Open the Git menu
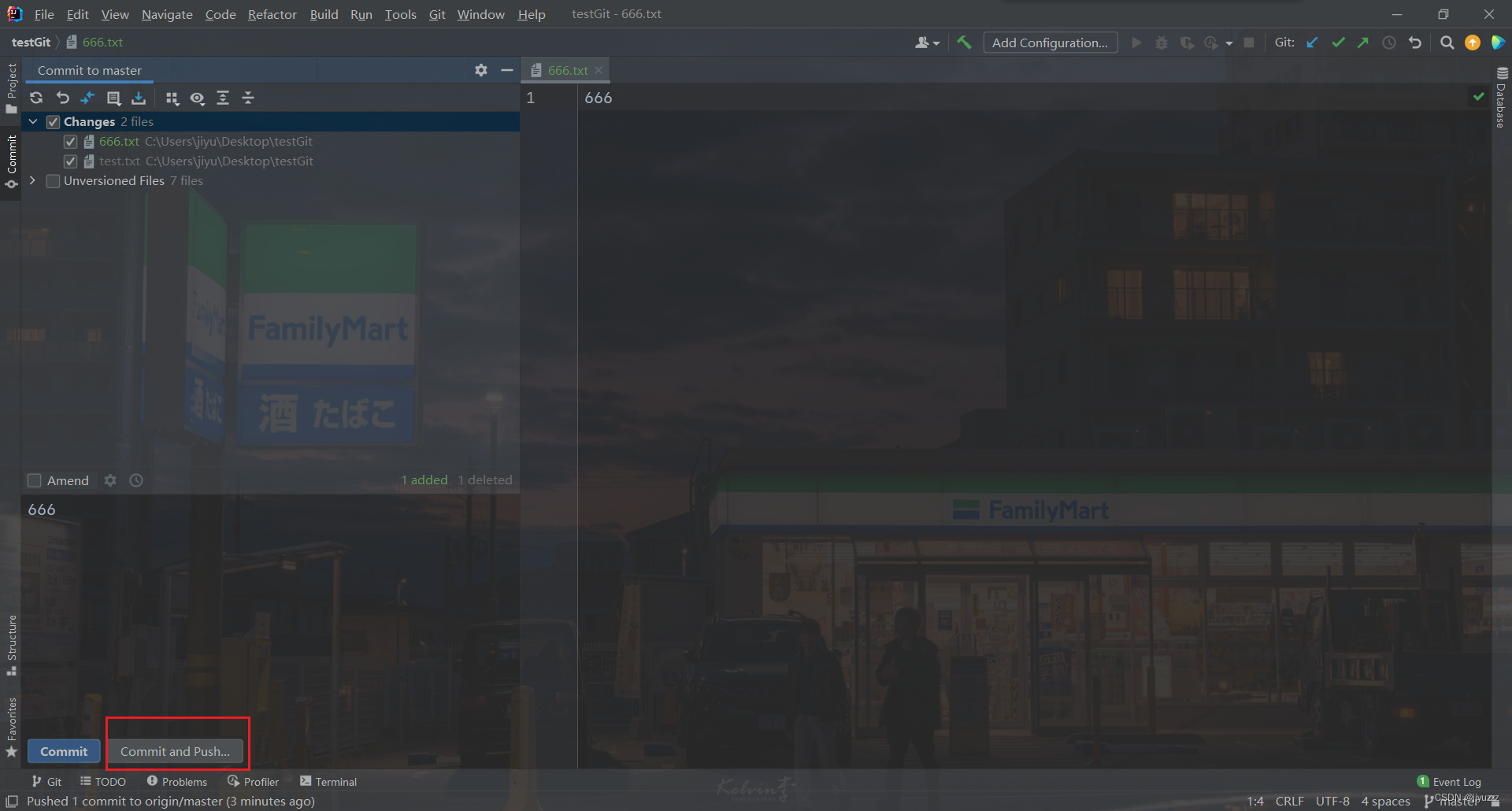Image resolution: width=1512 pixels, height=811 pixels. (437, 14)
